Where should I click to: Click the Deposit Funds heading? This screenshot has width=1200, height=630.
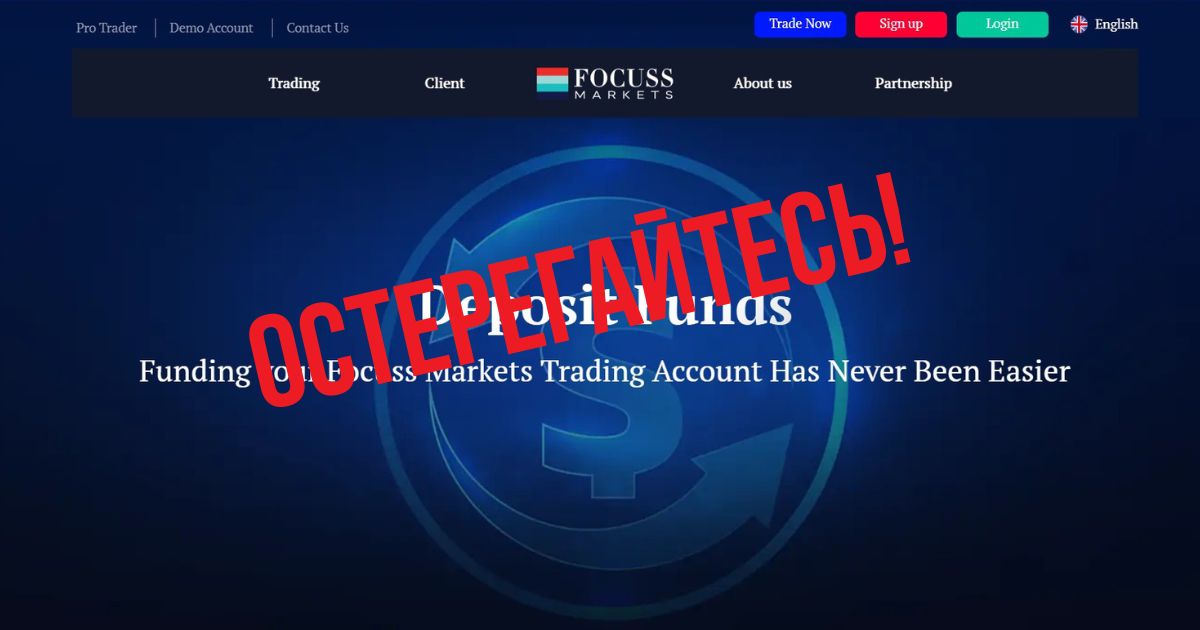pos(604,307)
